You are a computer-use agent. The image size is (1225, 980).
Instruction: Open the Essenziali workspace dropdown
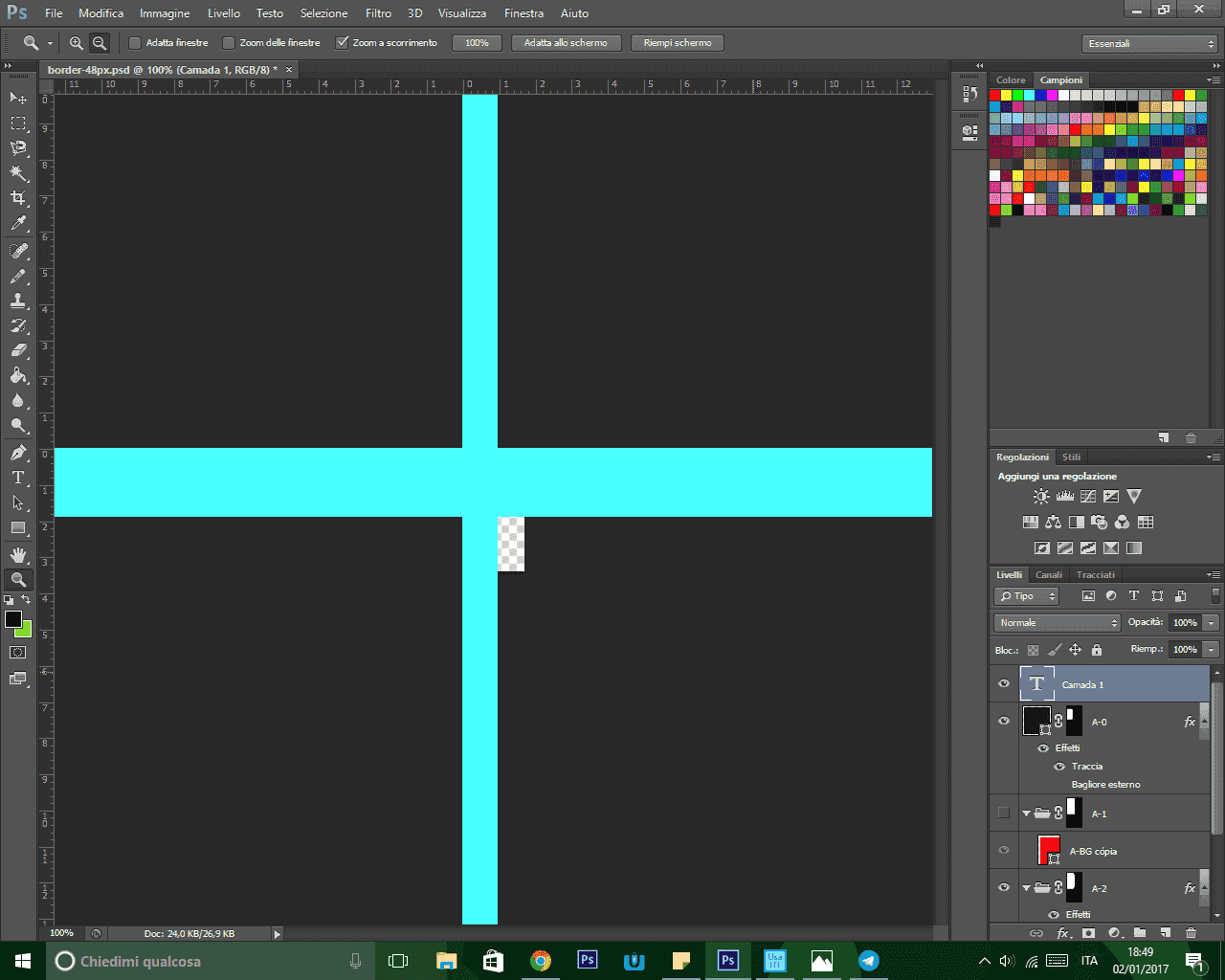1151,44
